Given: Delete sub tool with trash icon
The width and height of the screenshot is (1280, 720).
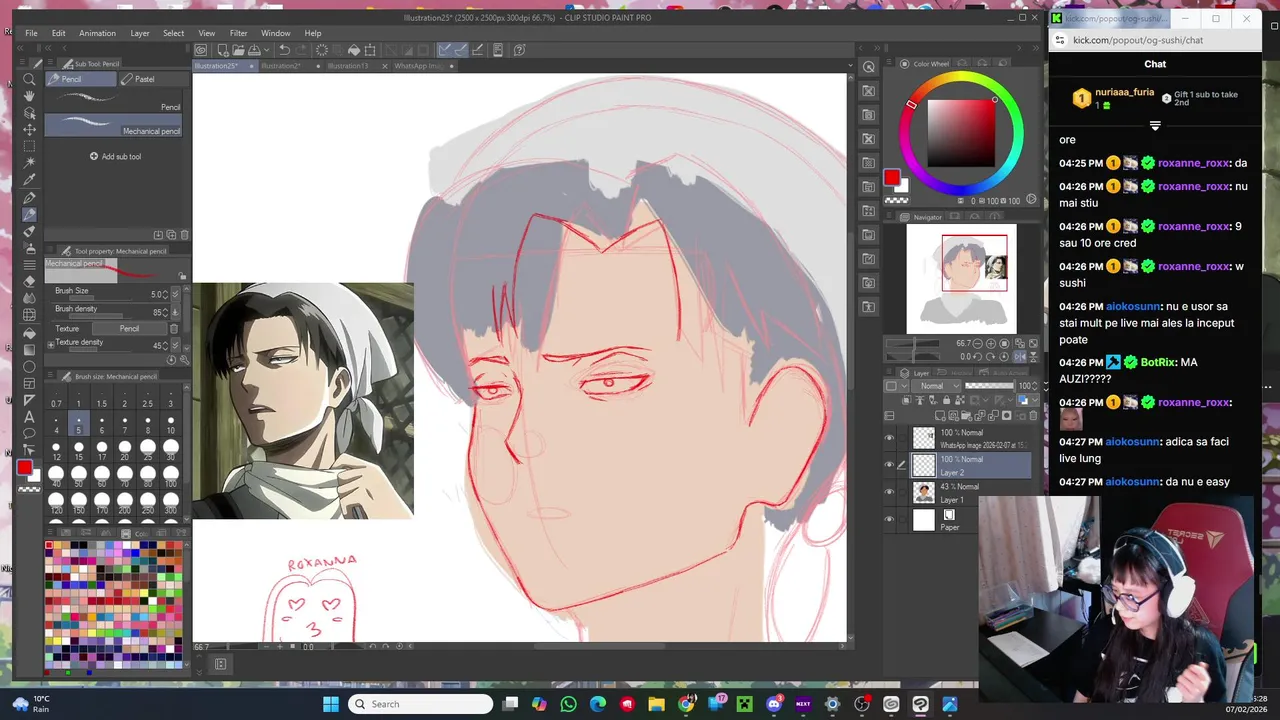Looking at the screenshot, I should coord(184,235).
